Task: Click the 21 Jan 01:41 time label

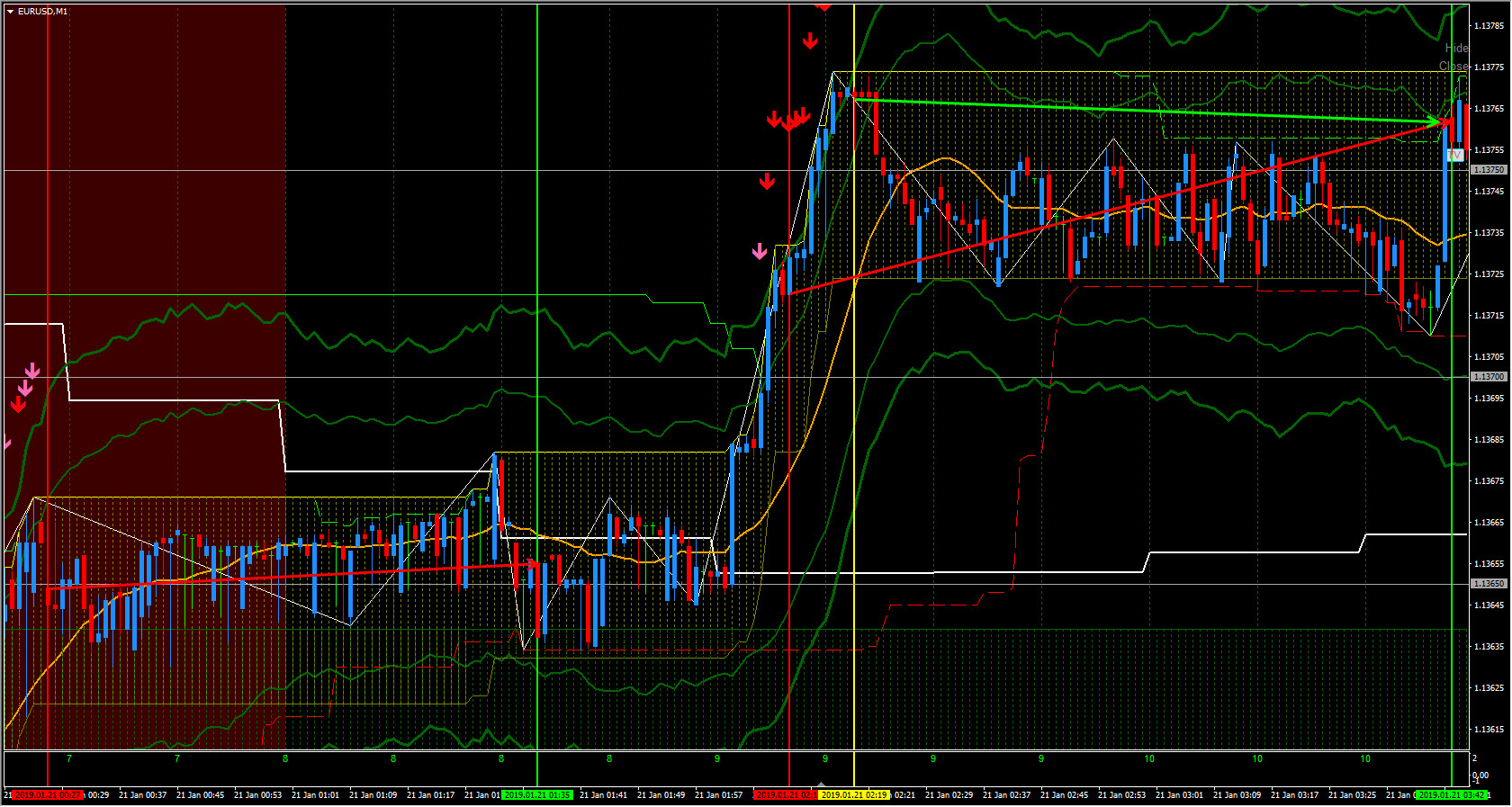Action: coord(603,795)
